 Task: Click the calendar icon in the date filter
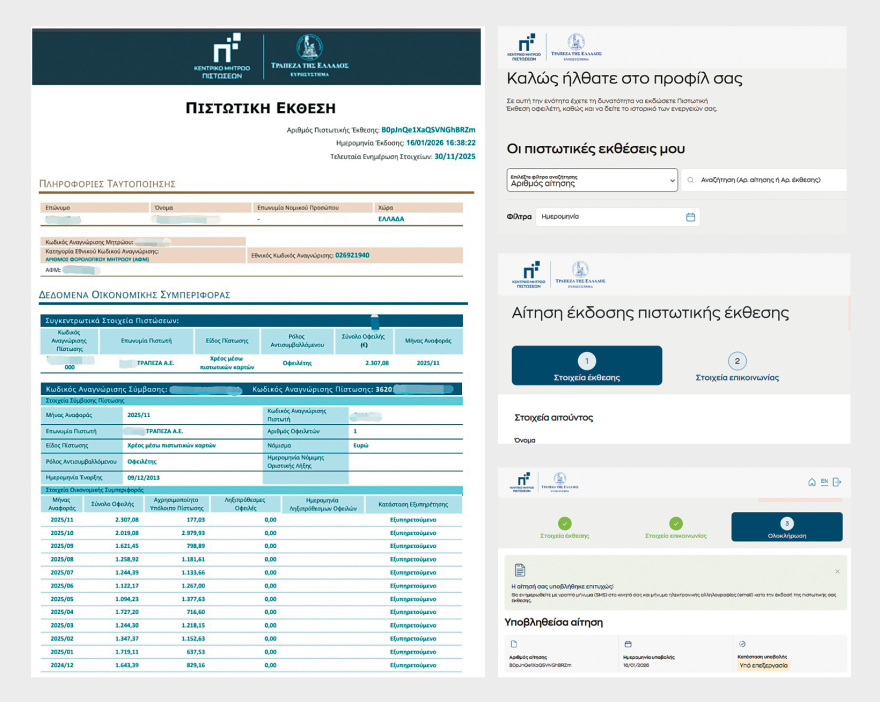click(x=690, y=216)
